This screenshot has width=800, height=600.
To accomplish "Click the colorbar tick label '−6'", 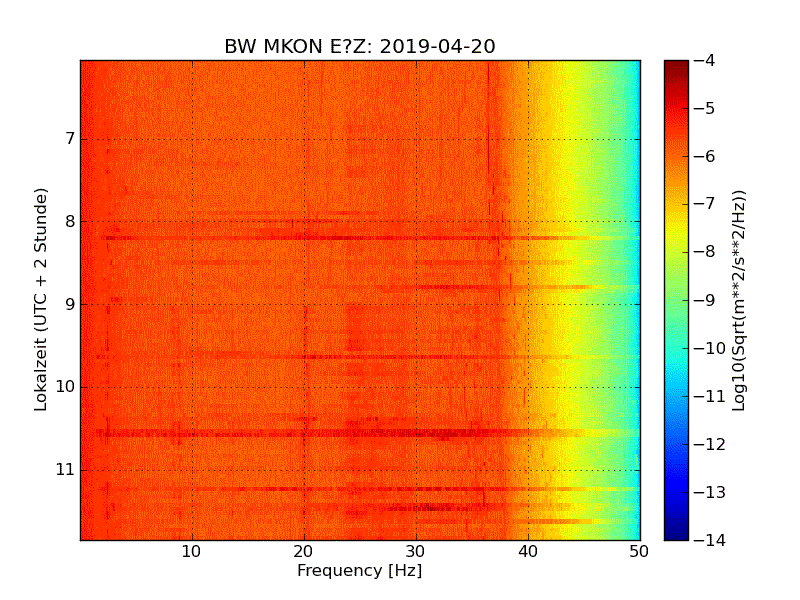I will tap(705, 156).
